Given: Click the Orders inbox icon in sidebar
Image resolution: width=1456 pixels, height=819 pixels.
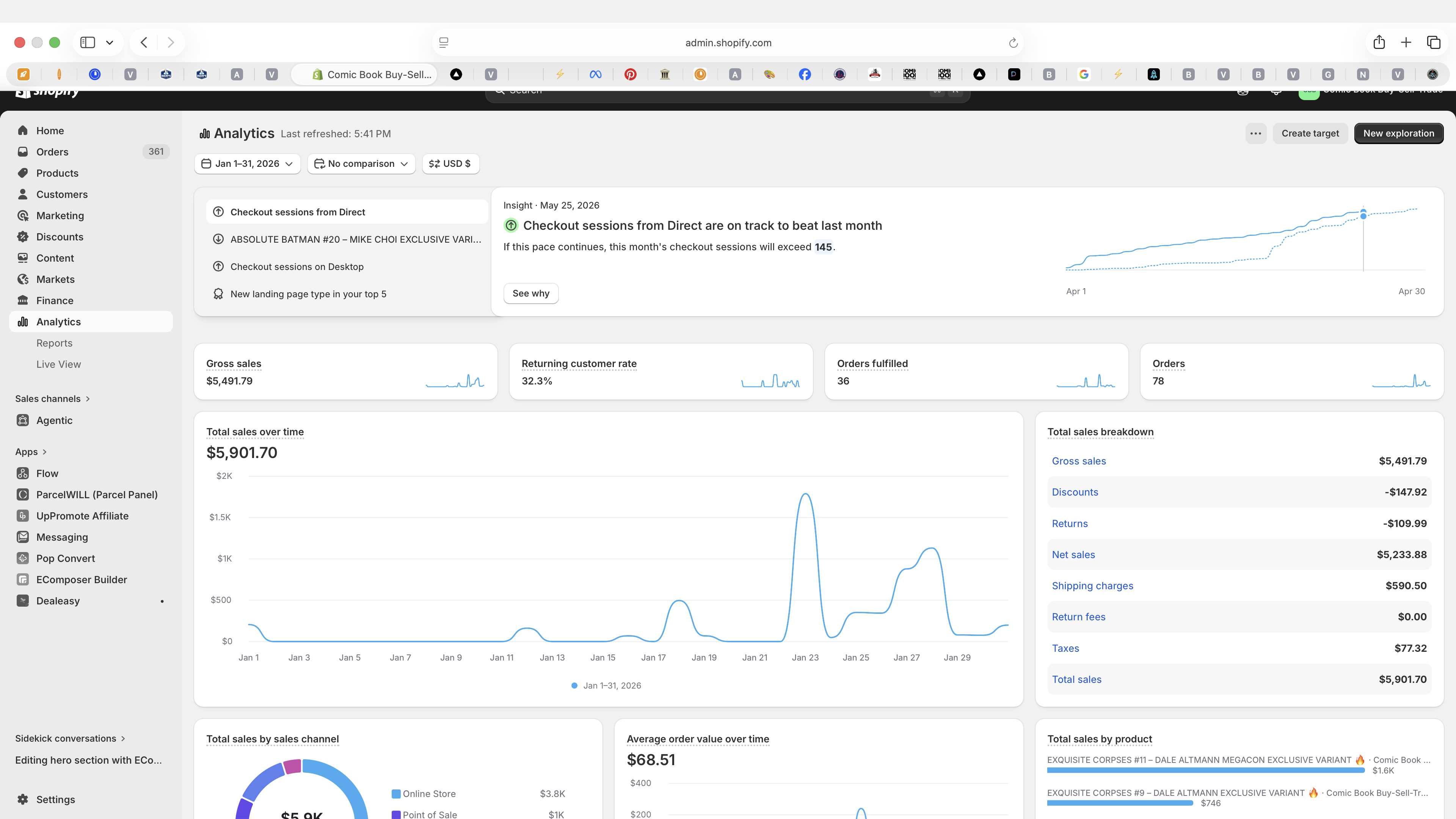Looking at the screenshot, I should click(x=23, y=152).
